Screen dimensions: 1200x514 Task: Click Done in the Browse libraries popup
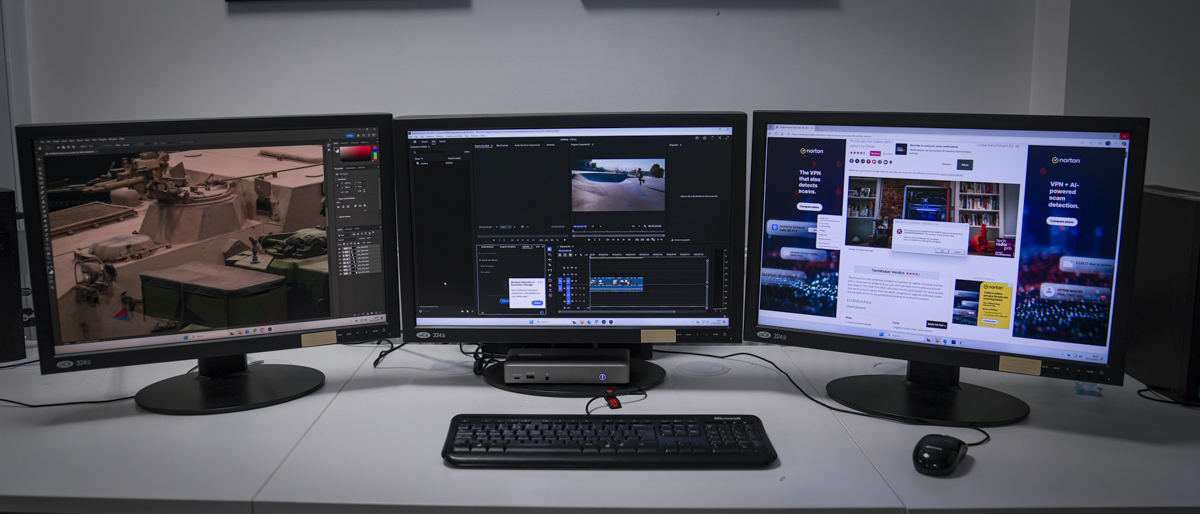coord(537,303)
